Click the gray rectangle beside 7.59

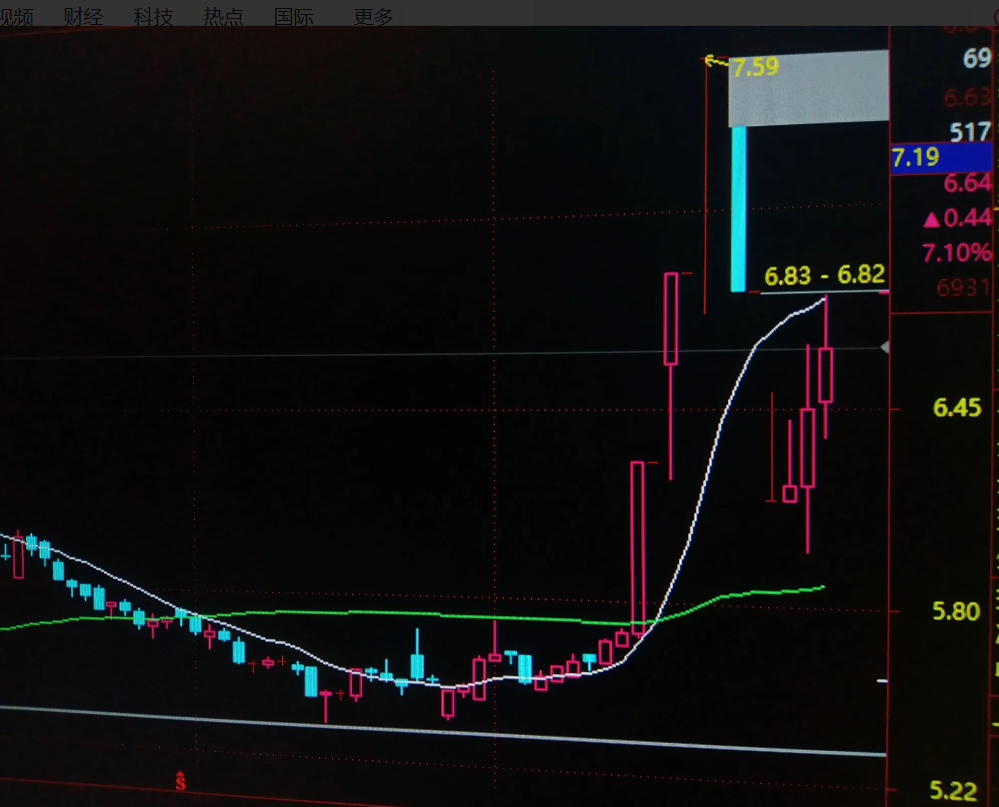(807, 88)
